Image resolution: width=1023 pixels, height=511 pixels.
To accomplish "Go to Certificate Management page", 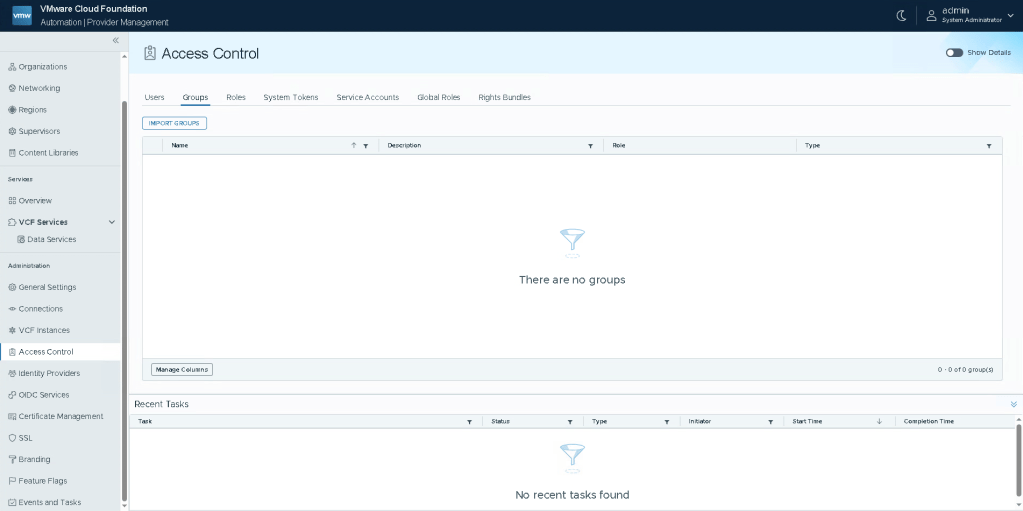I will pos(60,416).
